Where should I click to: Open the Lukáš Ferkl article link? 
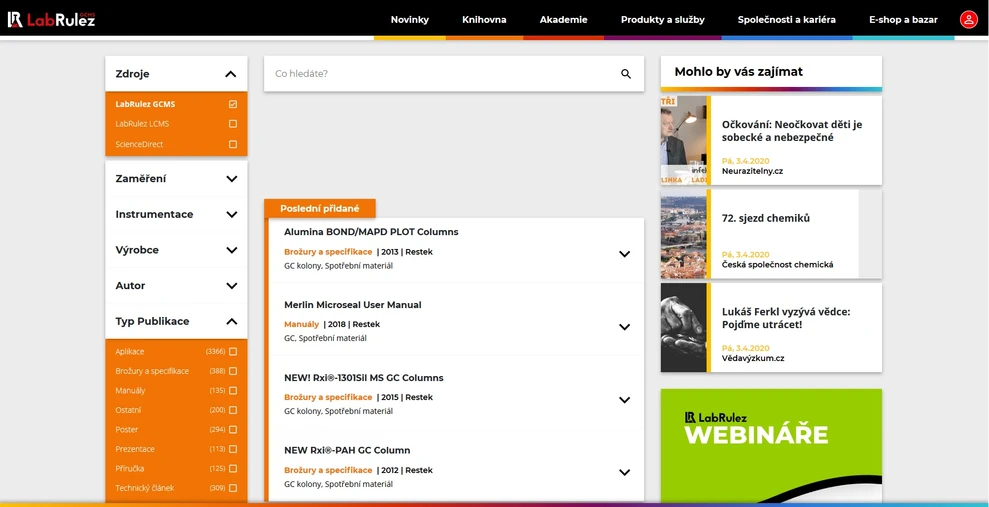tap(785, 318)
